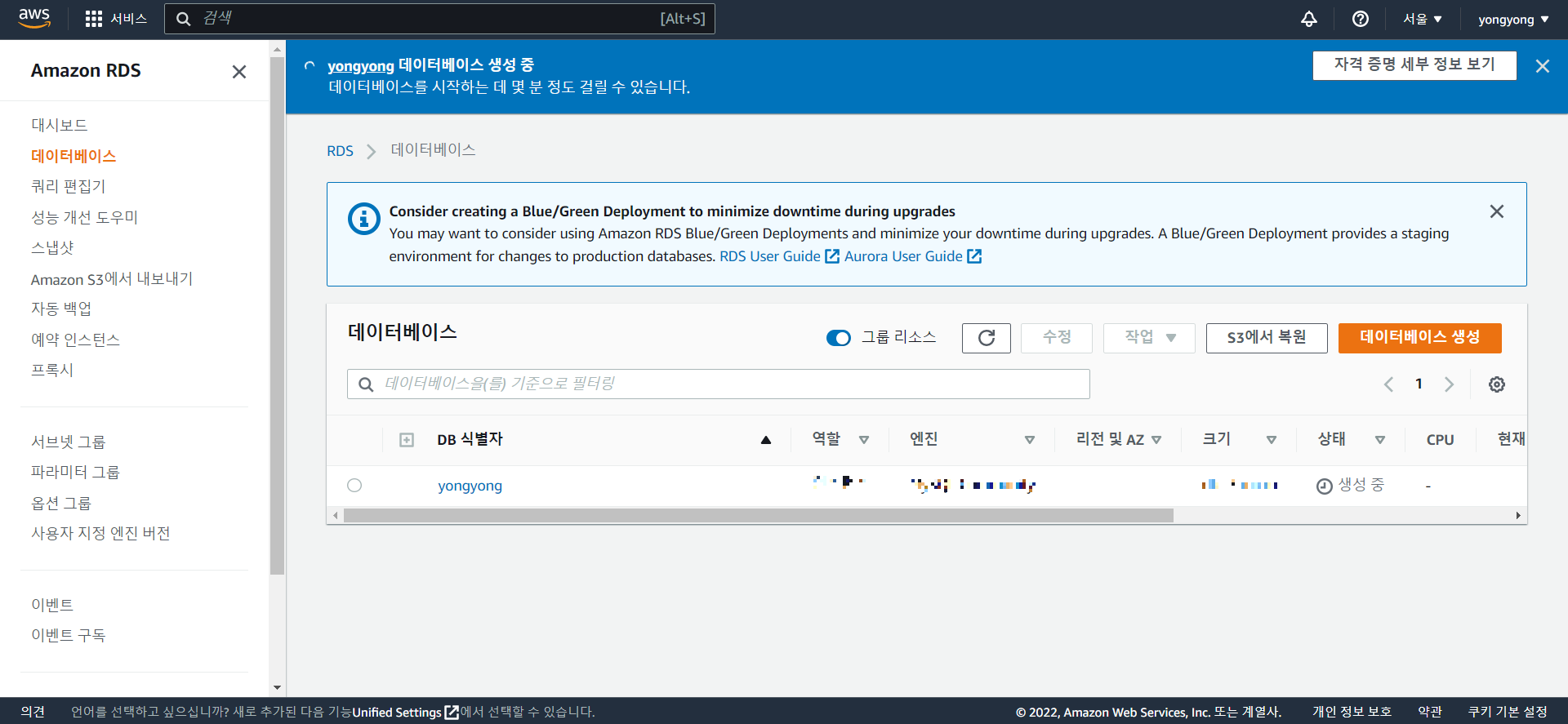Click the horizontal table scrollbar thumb
Screen dimensions: 1568x724
point(758,515)
